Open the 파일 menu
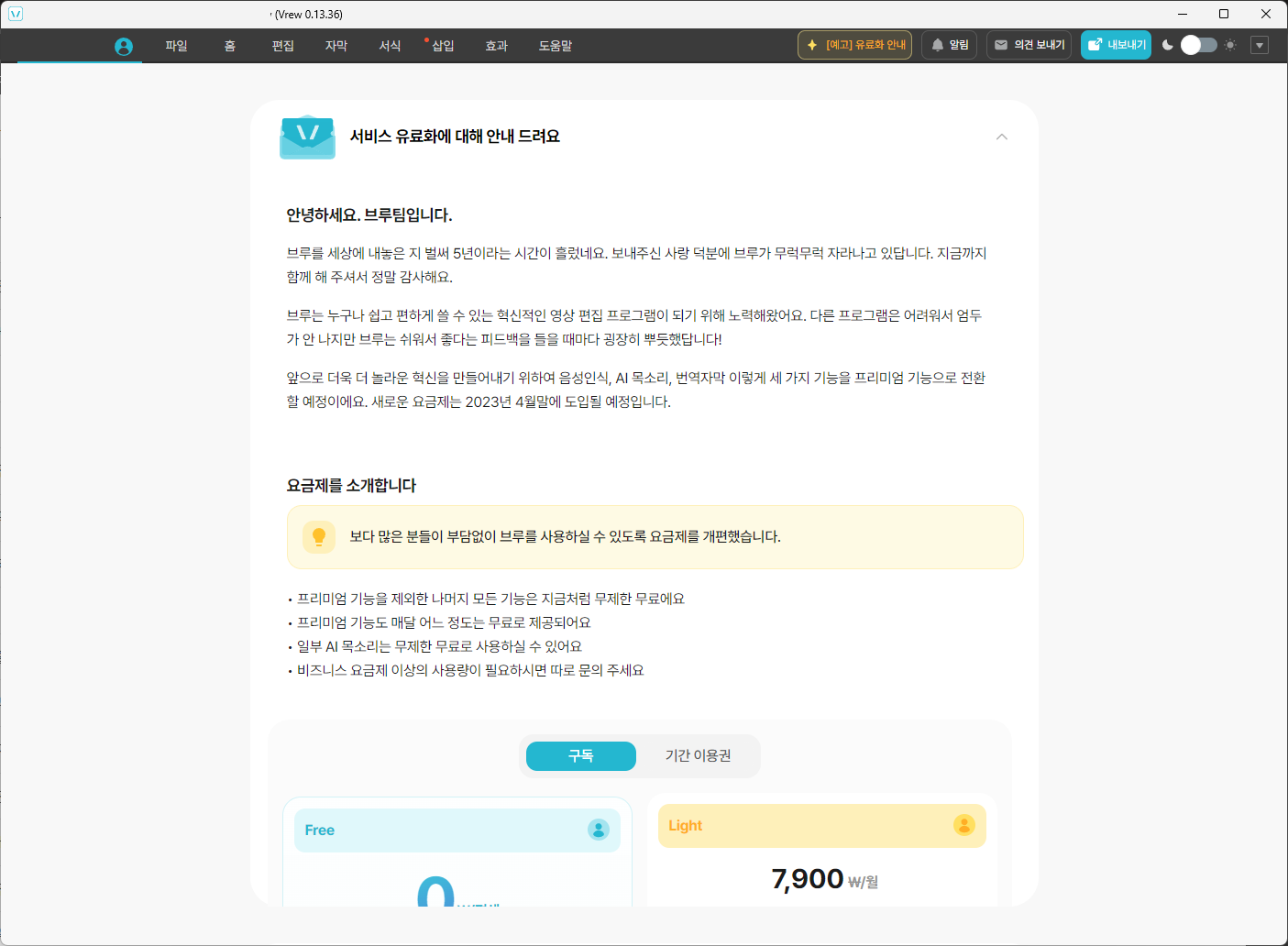 (x=176, y=46)
